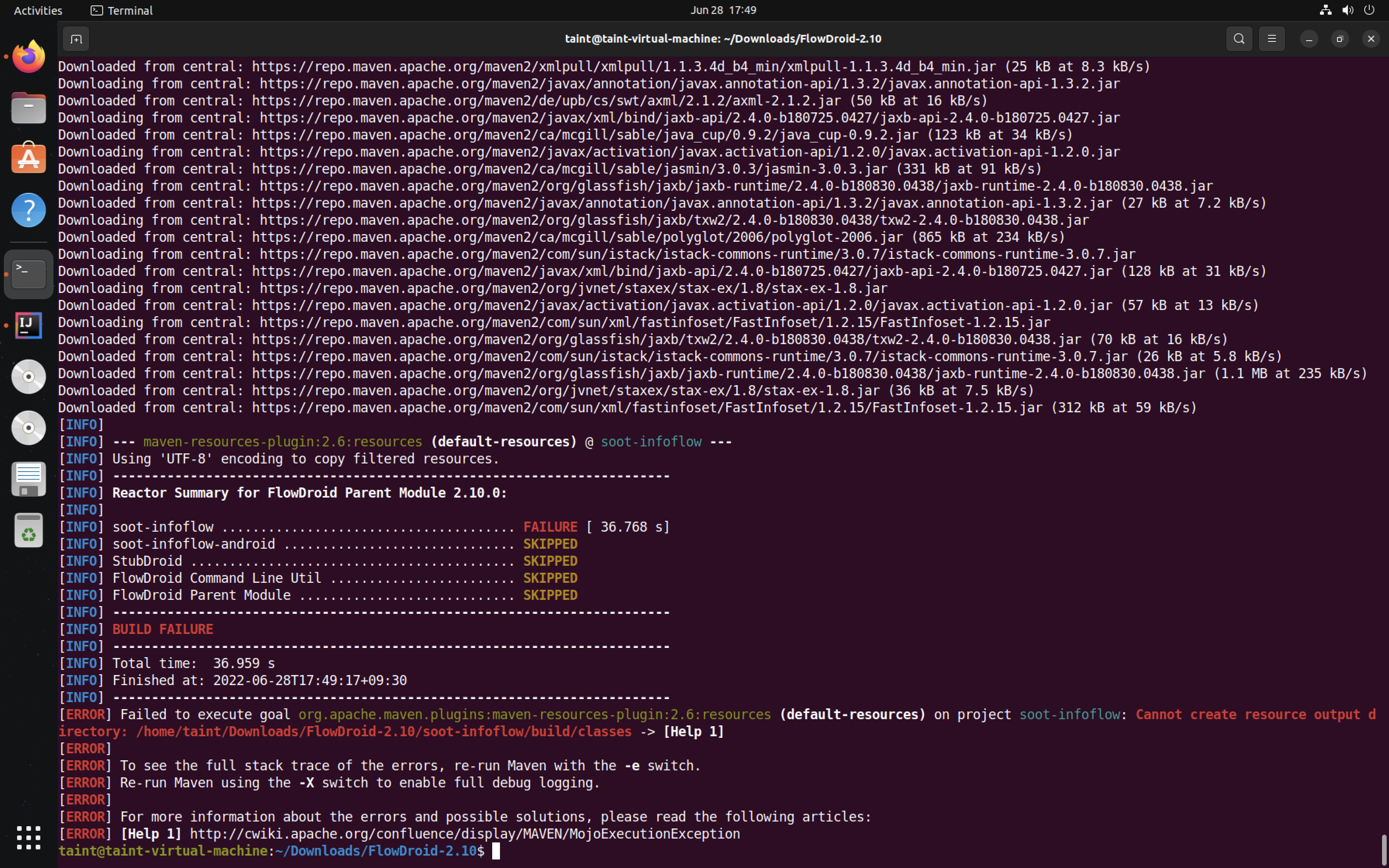Click the Terminal menu next to Activities

coord(121,10)
